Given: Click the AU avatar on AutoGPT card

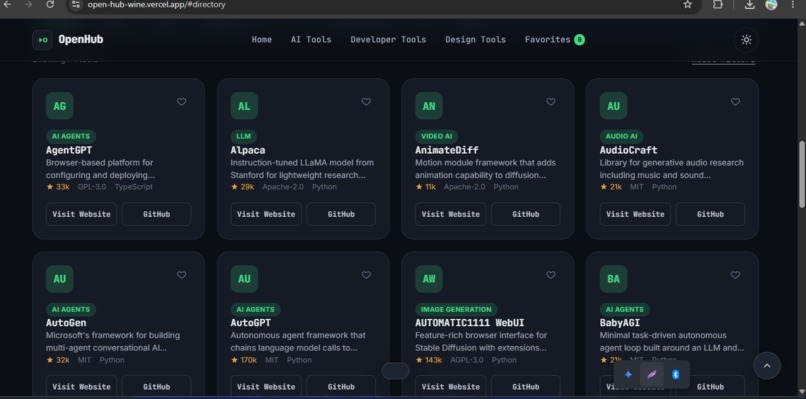Looking at the screenshot, I should click(x=244, y=279).
